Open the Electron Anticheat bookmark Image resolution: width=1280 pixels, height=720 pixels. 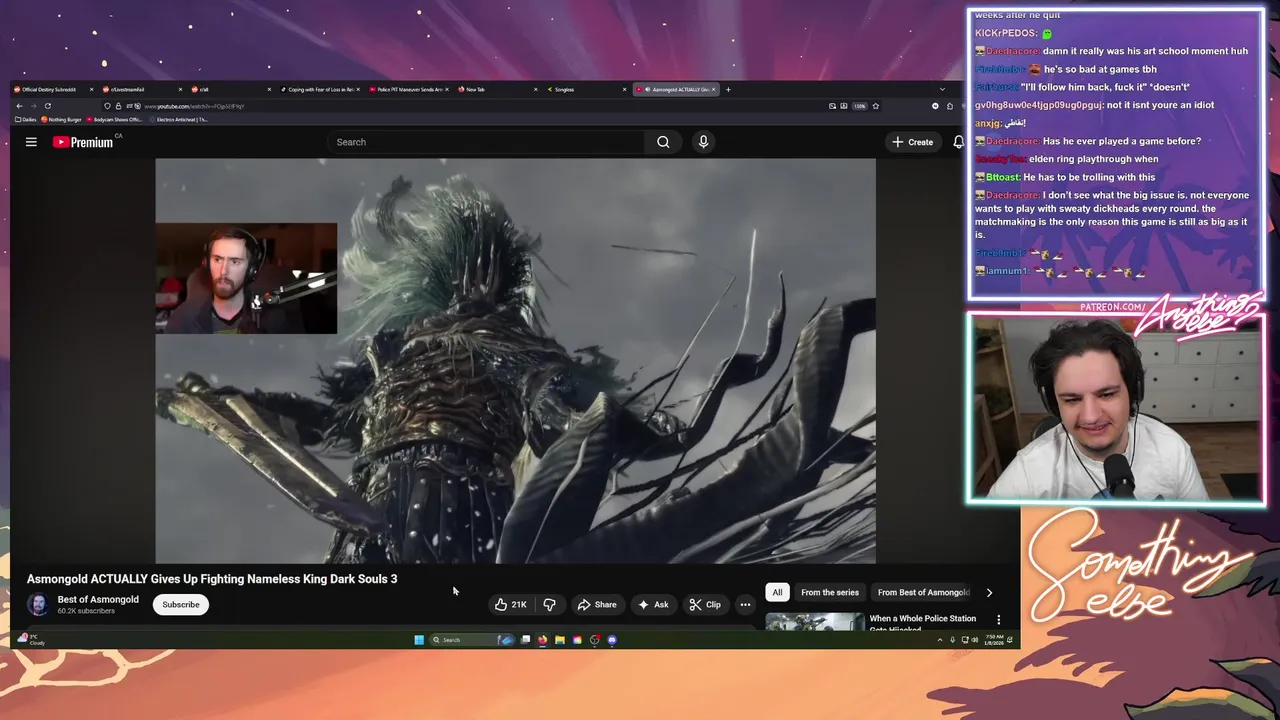pos(178,119)
